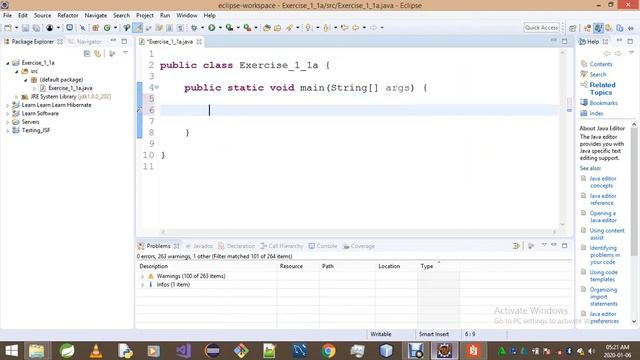The image size is (640, 360).
Task: Click the Quick Access search field
Action: [541, 28]
